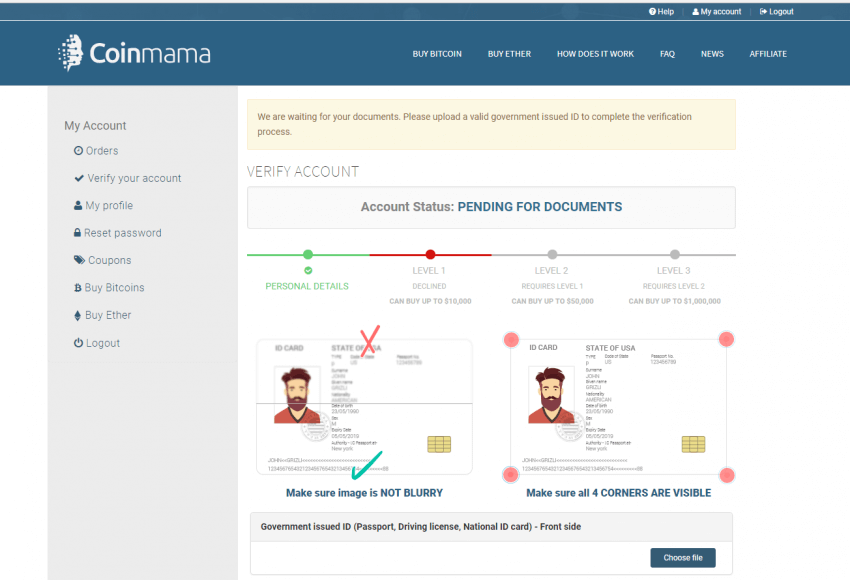
Task: Navigate to the FAQ section
Action: (667, 54)
